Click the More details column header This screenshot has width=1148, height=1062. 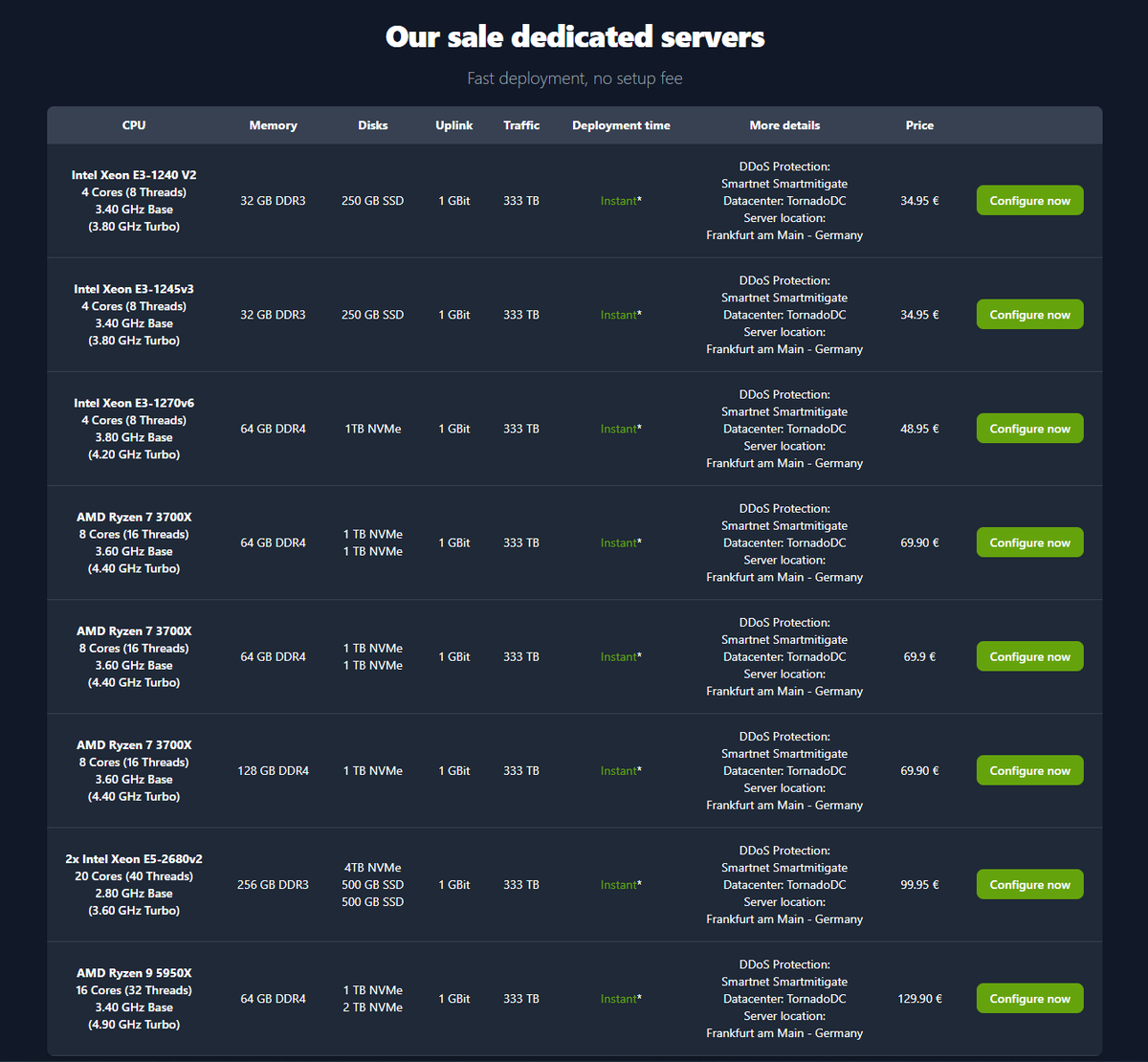pyautogui.click(x=784, y=125)
